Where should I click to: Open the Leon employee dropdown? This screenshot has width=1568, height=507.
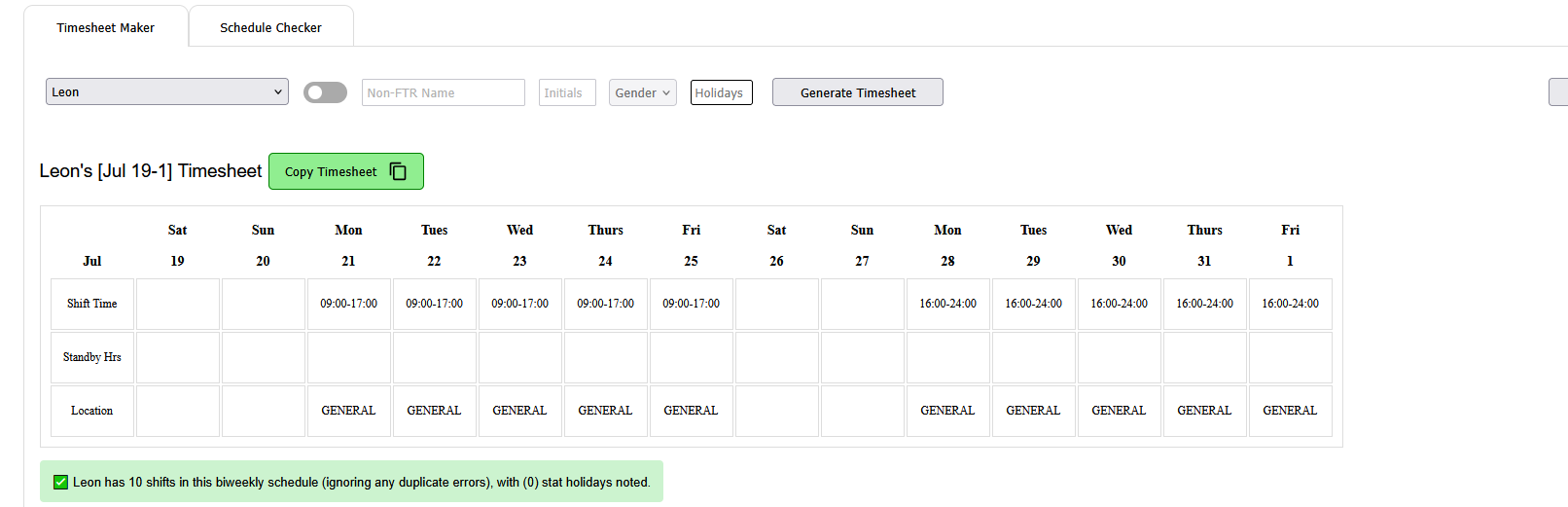click(166, 91)
